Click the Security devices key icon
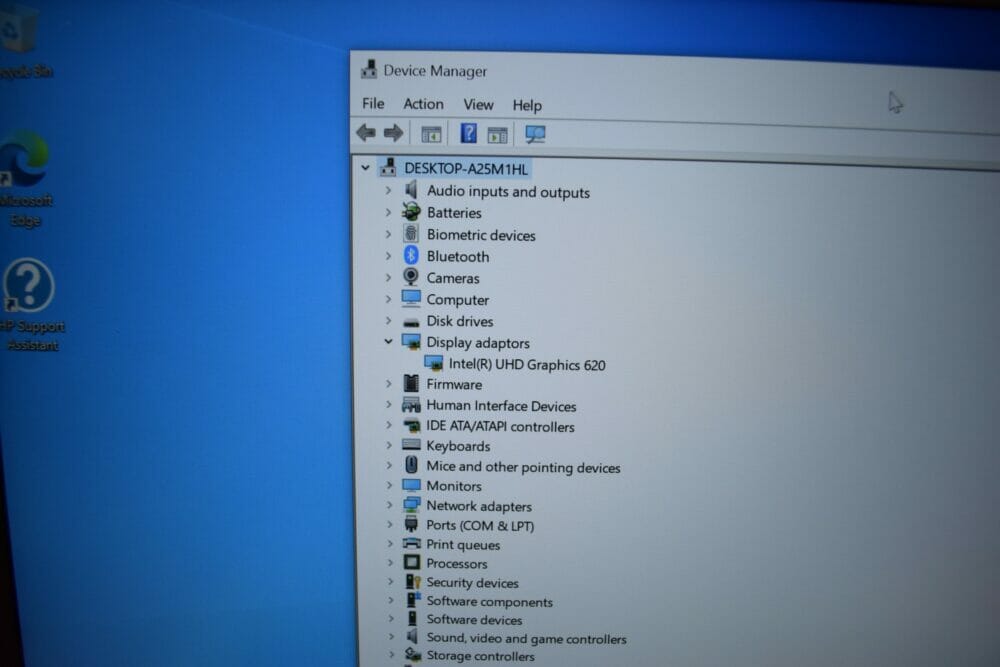This screenshot has width=1000, height=667. tap(413, 581)
